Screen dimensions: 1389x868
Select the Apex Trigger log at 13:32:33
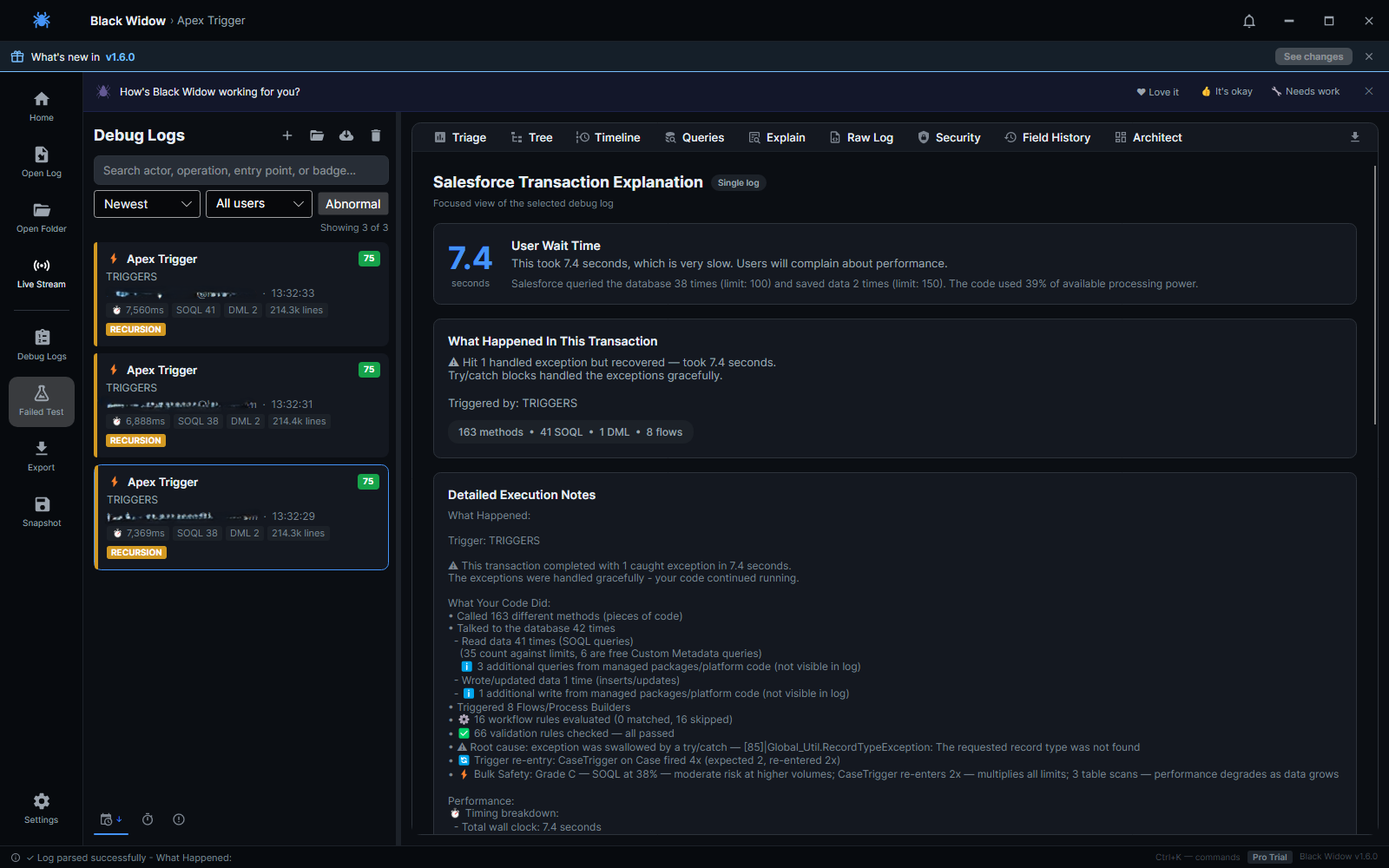pyautogui.click(x=241, y=294)
